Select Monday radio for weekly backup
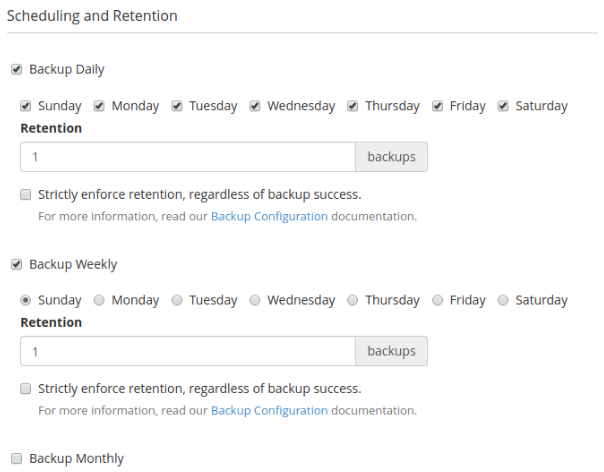 [100, 300]
